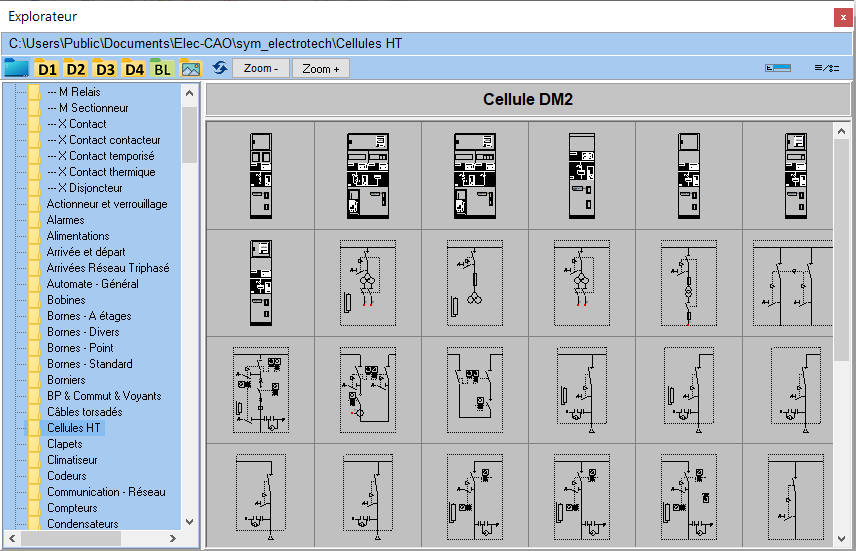Screen dimensions: 856x551
Task: Click the tree panel scroll up arrow
Action: pyautogui.click(x=189, y=92)
